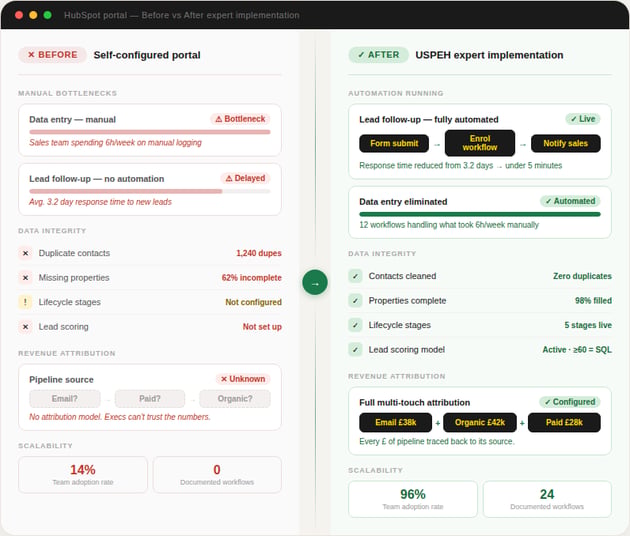The width and height of the screenshot is (630, 536).
Task: Click the 'Active · ≥60 = SQL' value
Action: coord(577,350)
